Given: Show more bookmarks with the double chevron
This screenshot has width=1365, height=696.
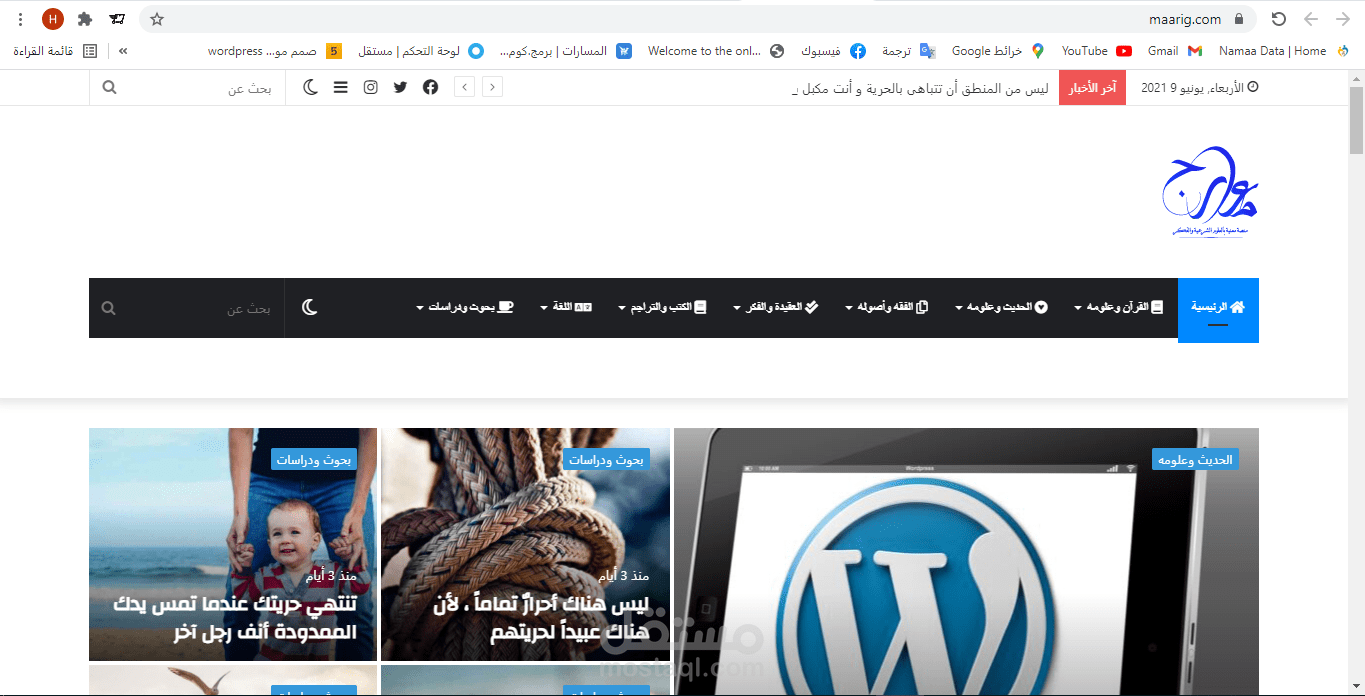Looking at the screenshot, I should 123,51.
